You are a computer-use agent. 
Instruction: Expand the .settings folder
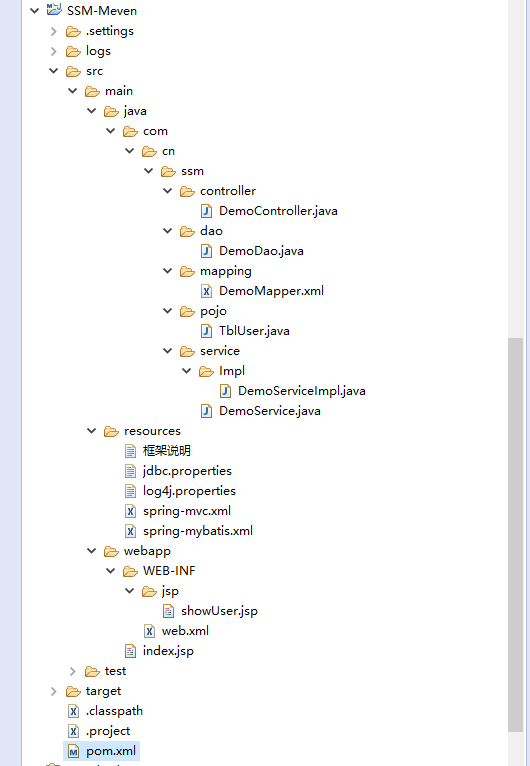coord(54,31)
